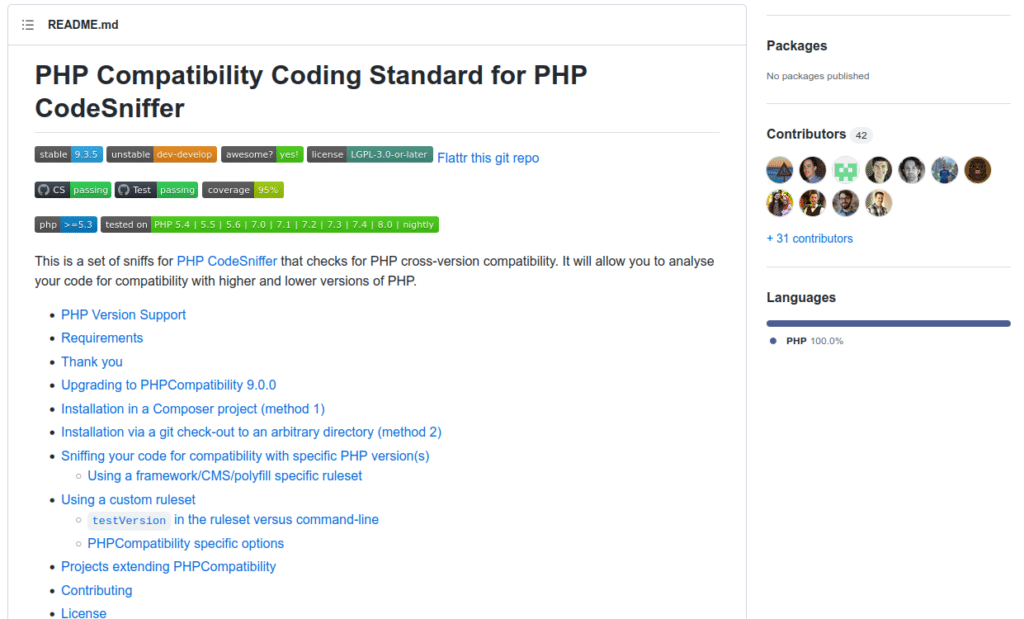Click the 'php >=5.3' badge
This screenshot has height=619, width=1024.
click(65, 224)
